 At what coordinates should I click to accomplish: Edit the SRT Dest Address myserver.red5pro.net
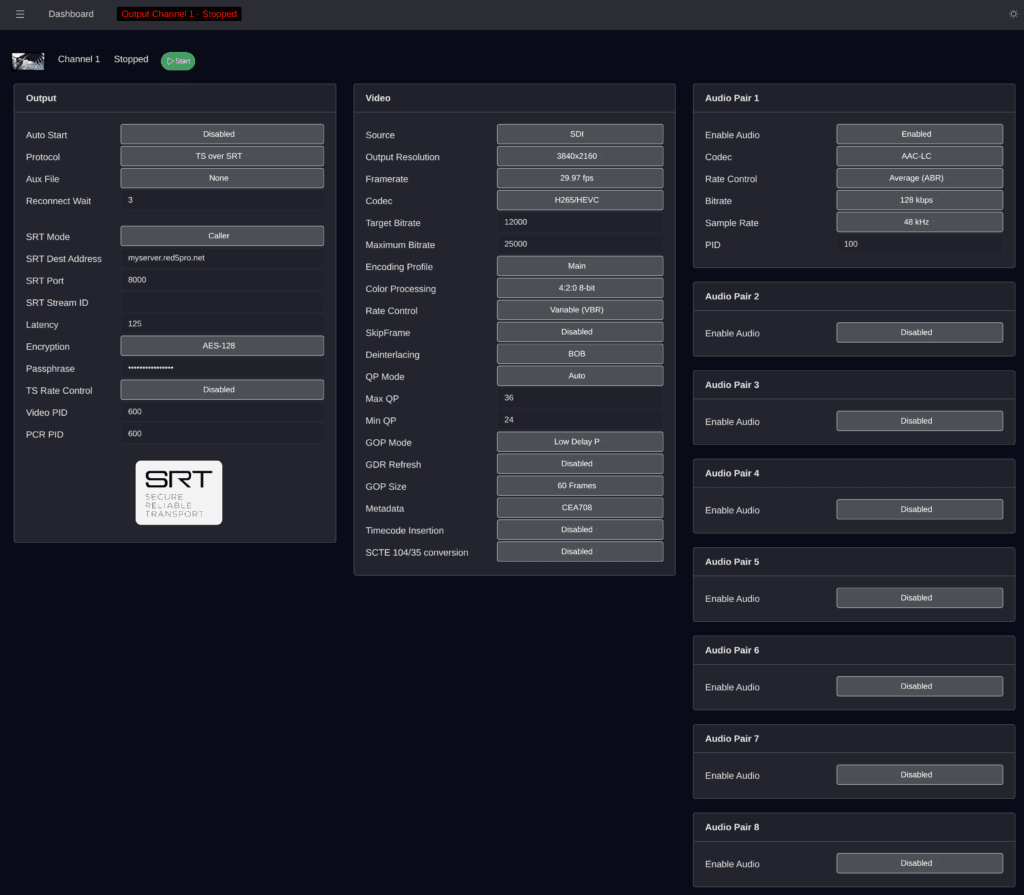(x=221, y=258)
